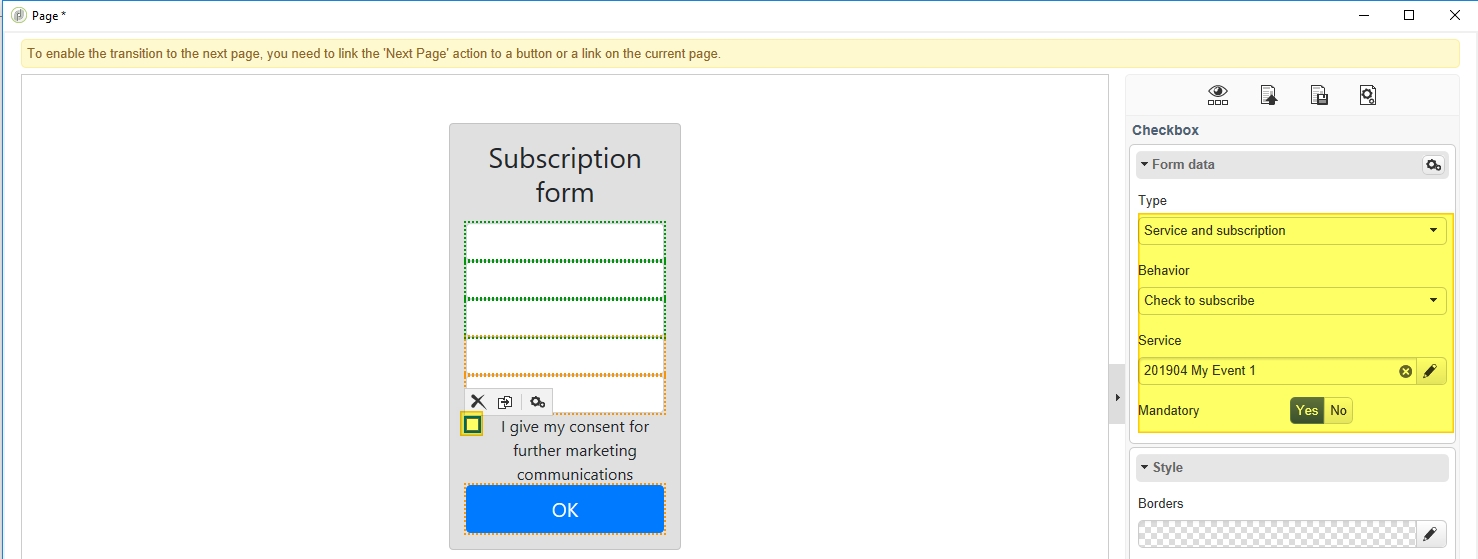
Task: Click the eye preview icon in right panel
Action: tap(1217, 95)
